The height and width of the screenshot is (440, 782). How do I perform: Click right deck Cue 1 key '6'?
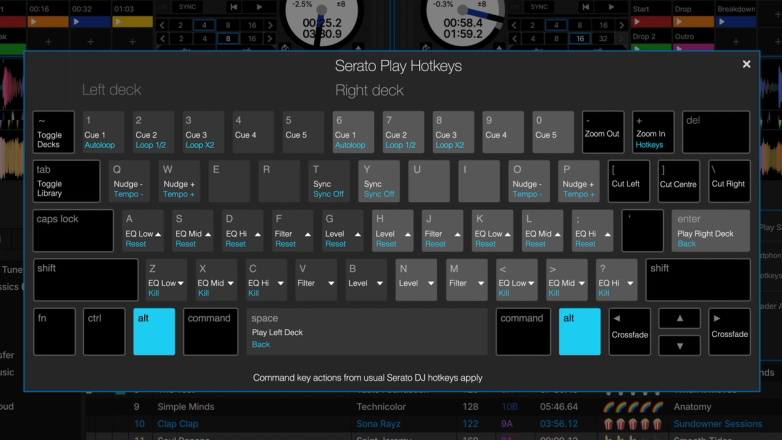tap(353, 132)
